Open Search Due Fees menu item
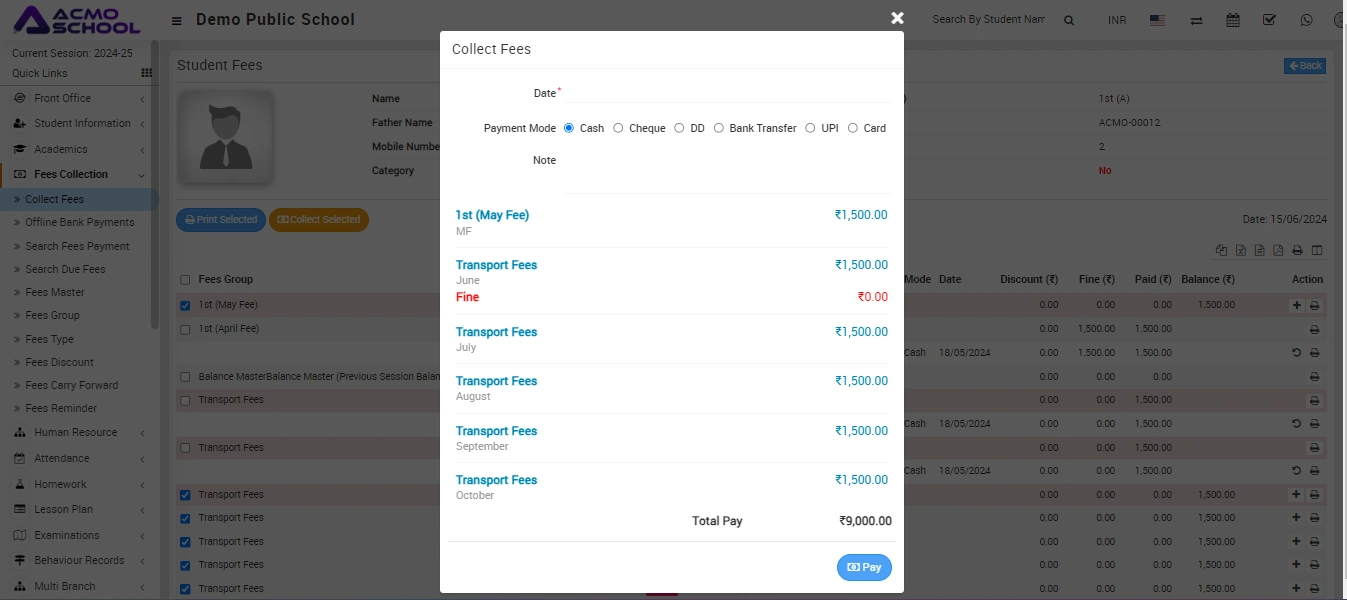 click(x=65, y=269)
